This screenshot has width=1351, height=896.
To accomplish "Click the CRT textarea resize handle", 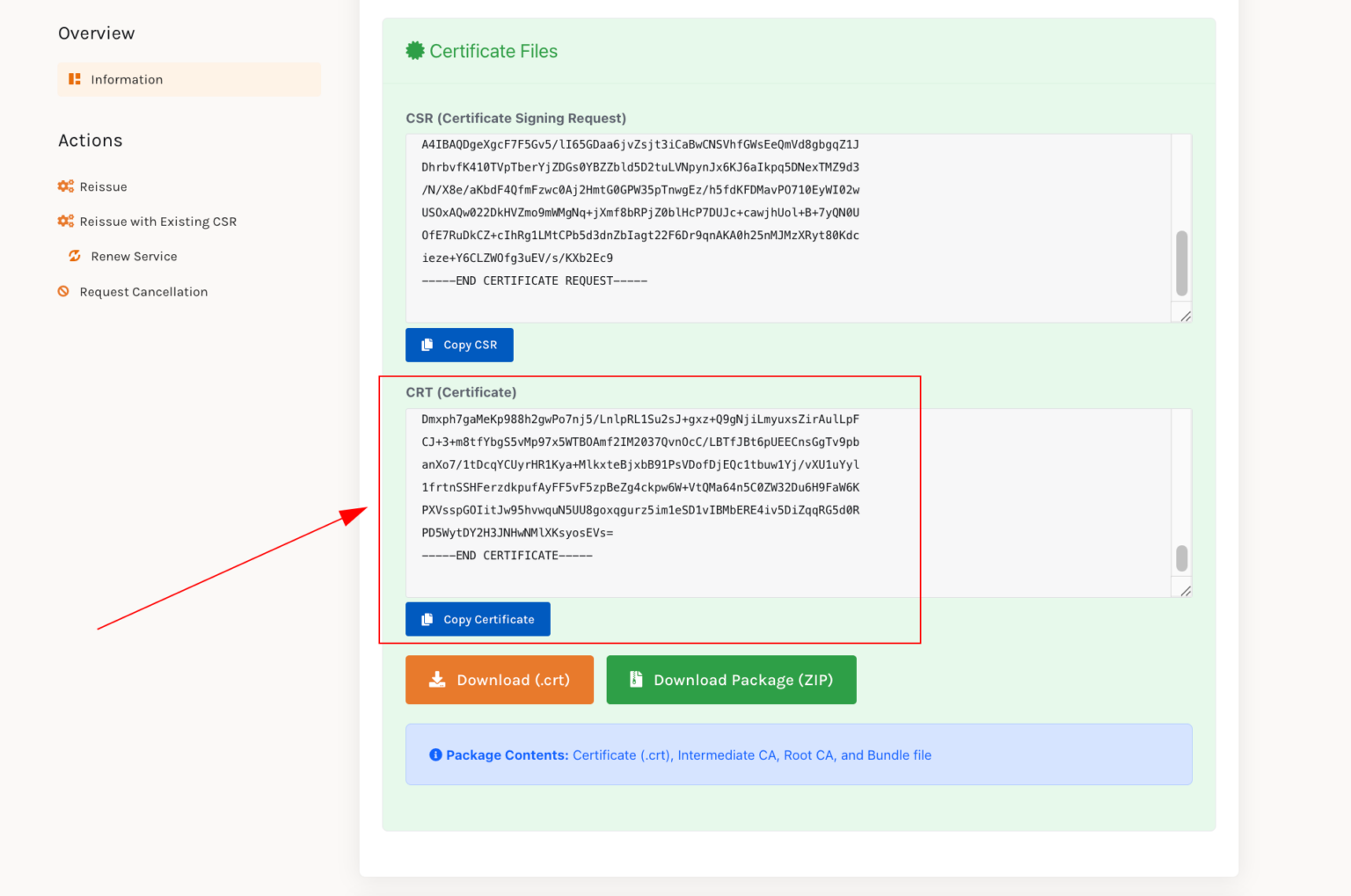I will pyautogui.click(x=1185, y=590).
